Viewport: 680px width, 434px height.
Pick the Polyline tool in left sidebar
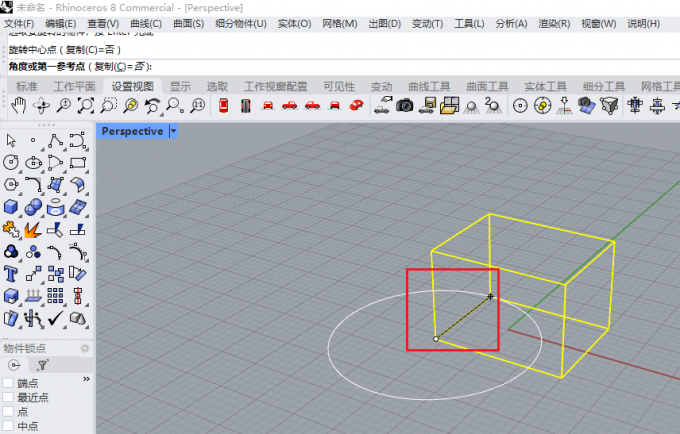pyautogui.click(x=56, y=140)
